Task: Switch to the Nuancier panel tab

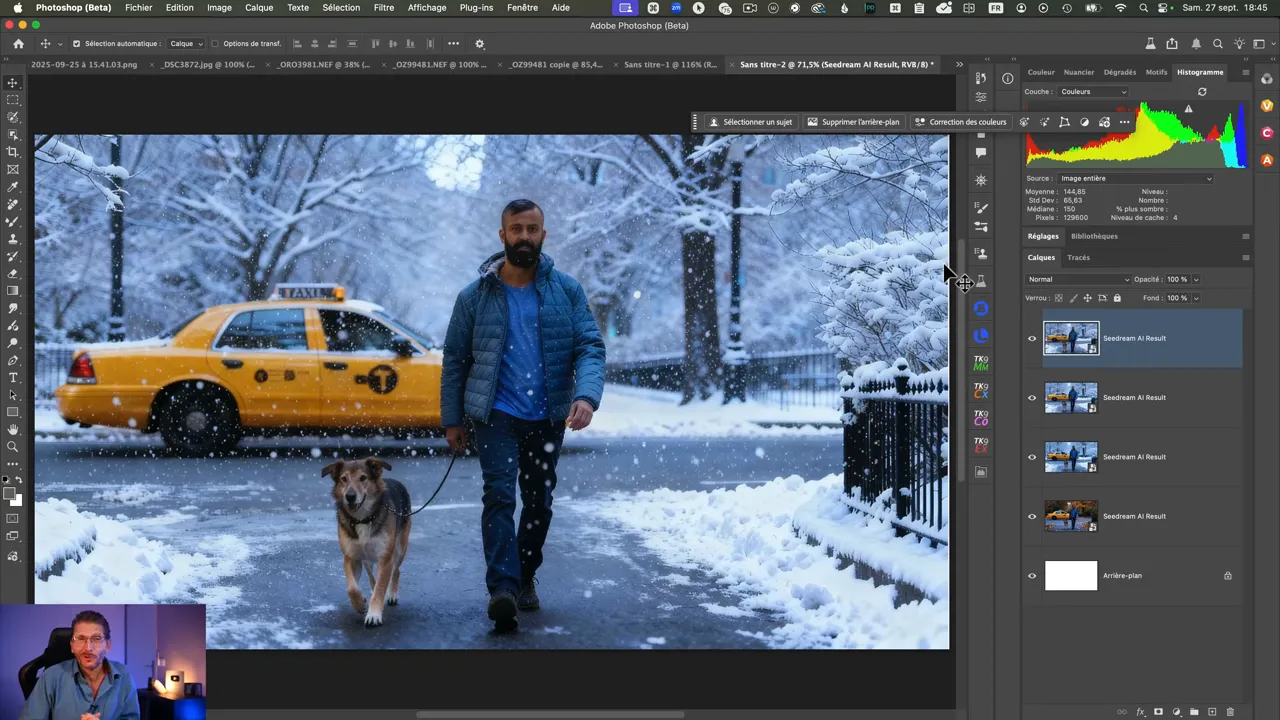Action: click(1079, 72)
